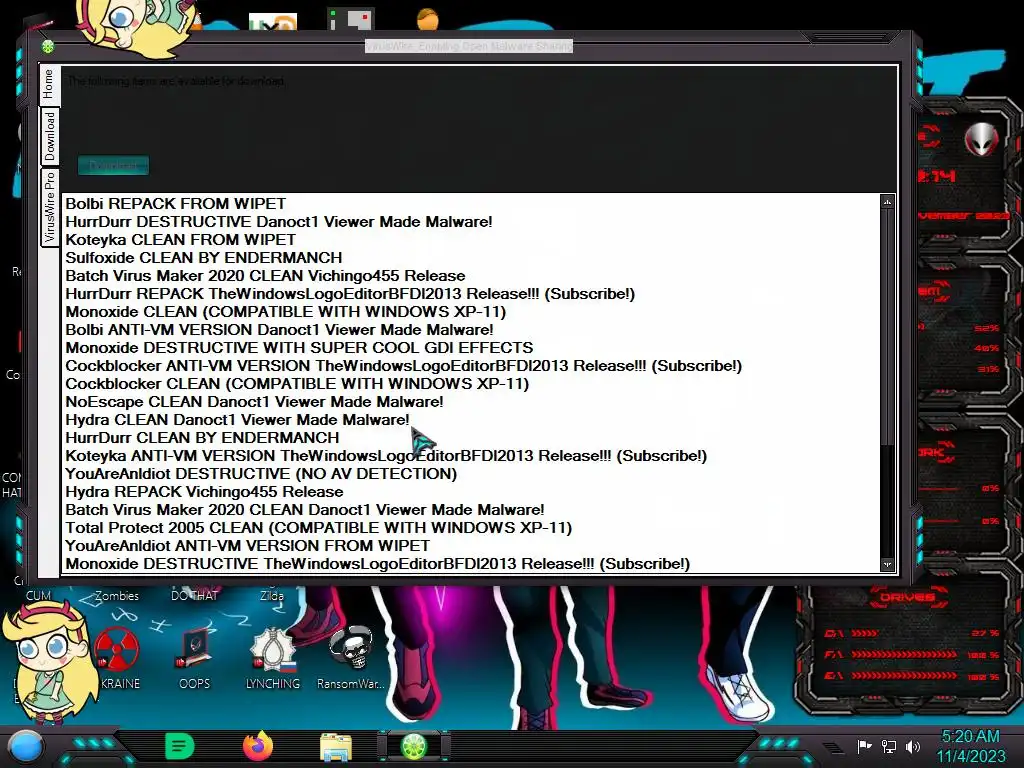Open the File Explorer taskbar icon
Screen dimensions: 1024x768
click(x=336, y=746)
